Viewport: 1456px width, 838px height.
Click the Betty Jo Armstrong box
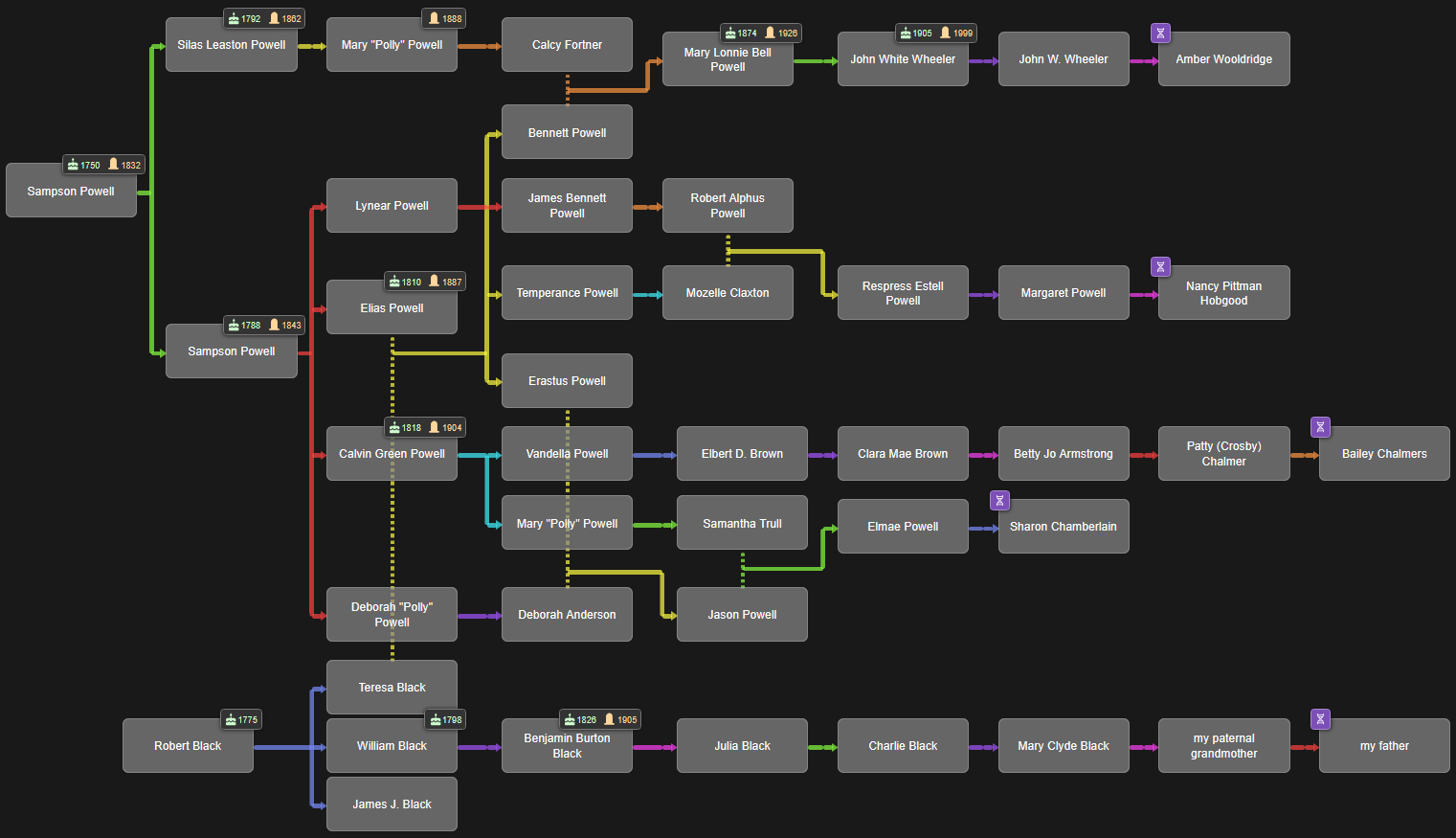pos(1063,454)
